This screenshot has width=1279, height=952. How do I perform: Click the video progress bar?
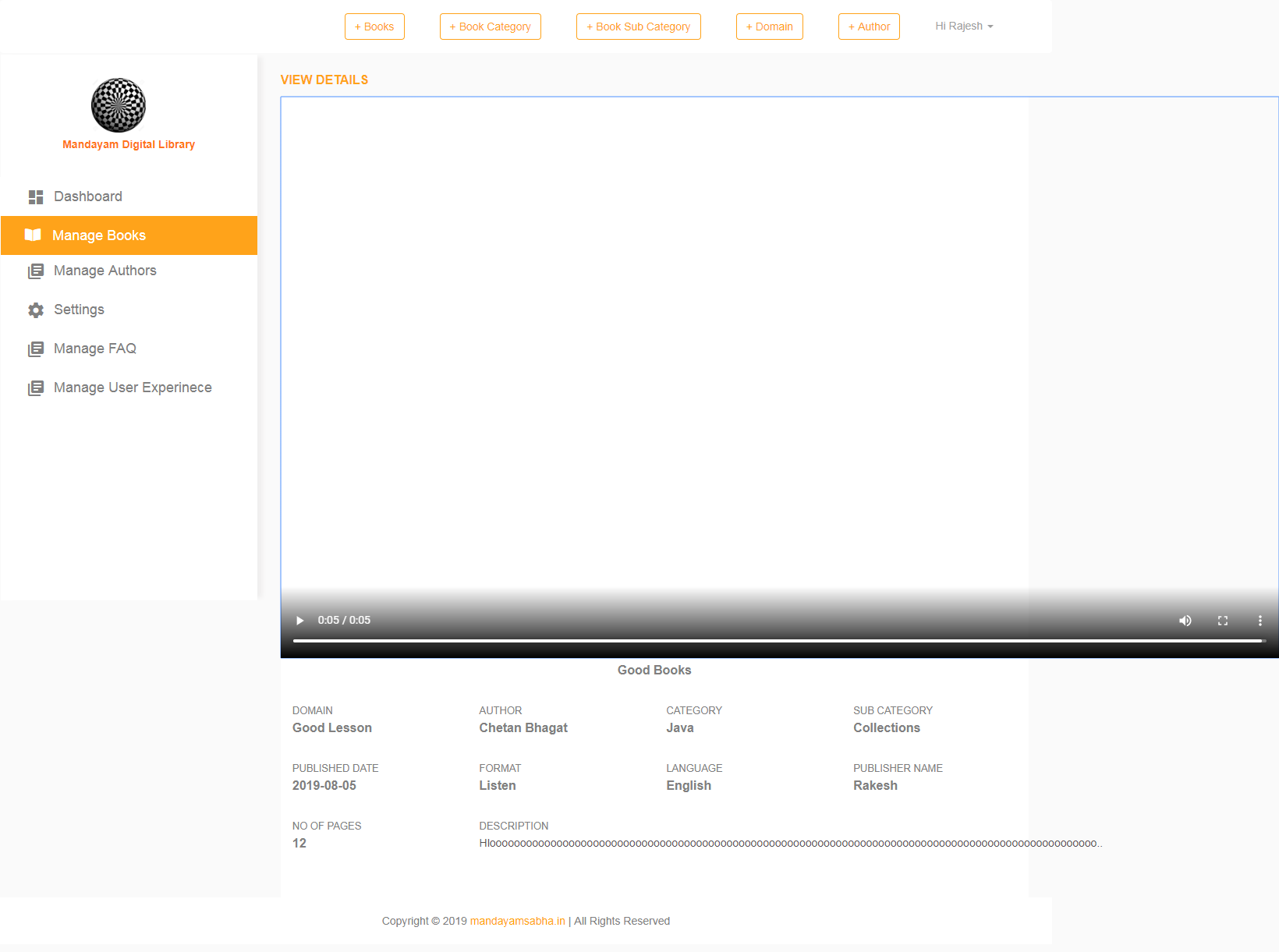777,641
